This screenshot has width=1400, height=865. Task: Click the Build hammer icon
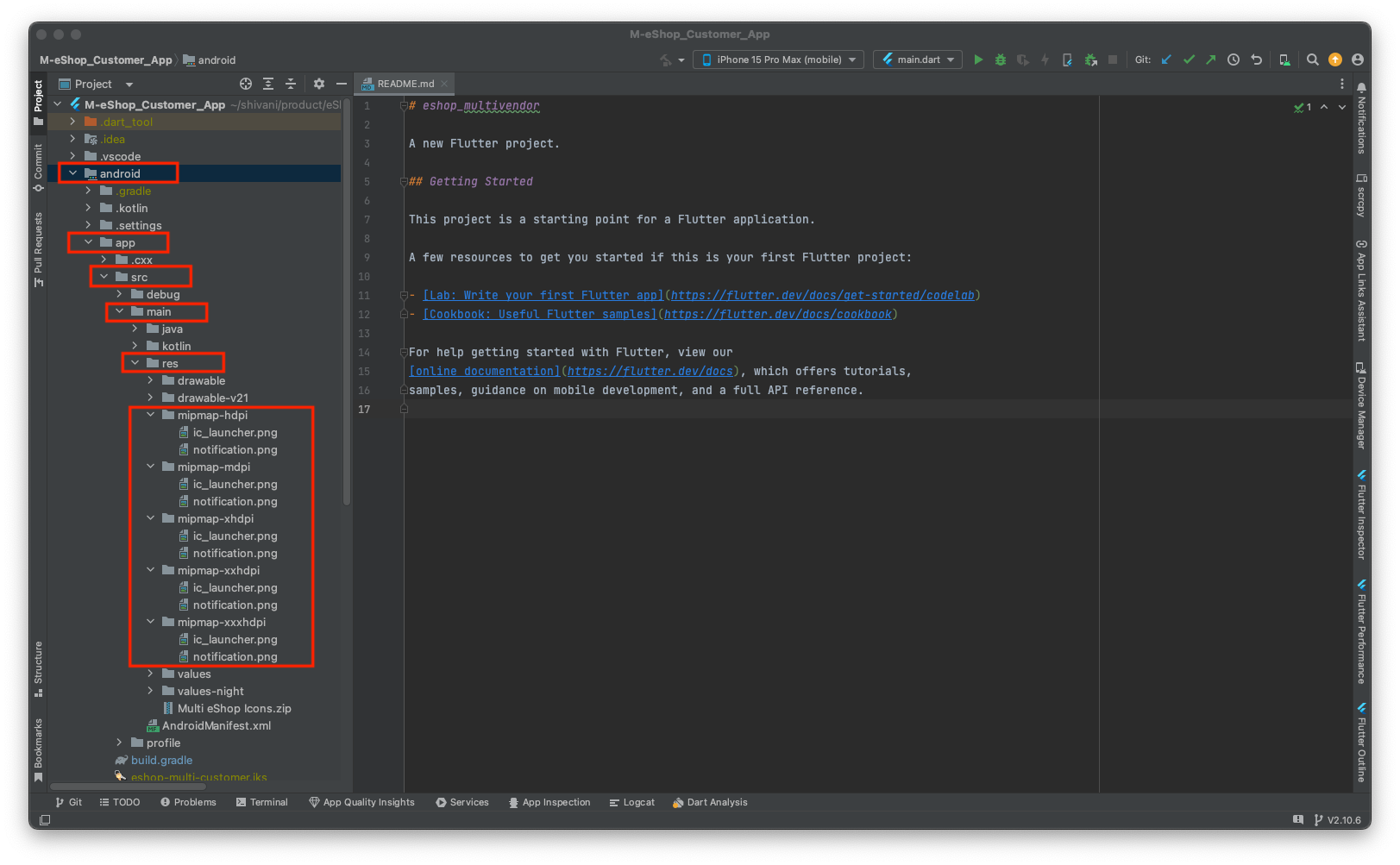pyautogui.click(x=667, y=60)
